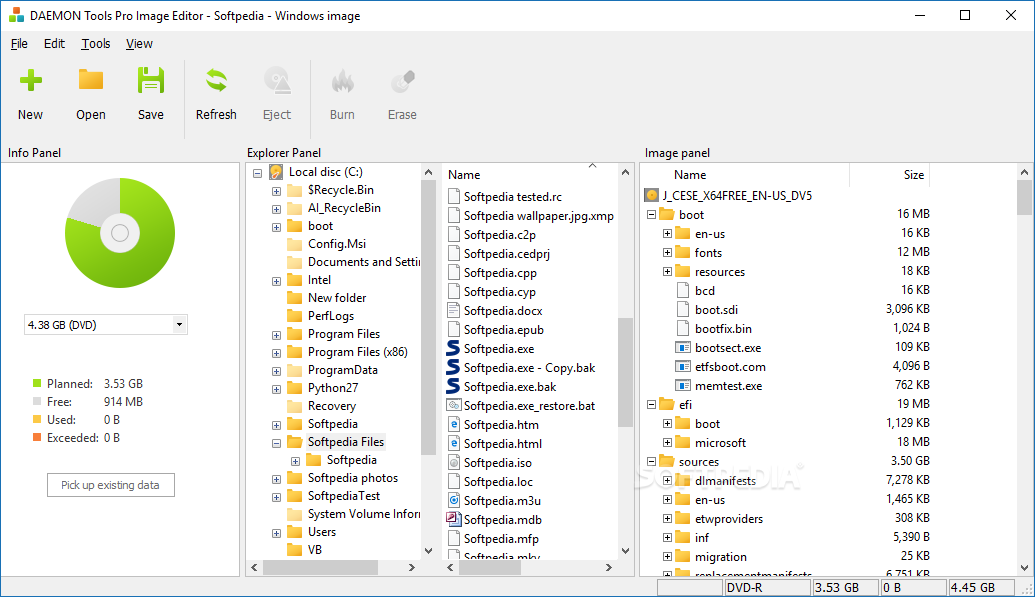Select the Softpedia.exe - Copy.bak icon
Screen dimensions: 1035x597
click(453, 367)
